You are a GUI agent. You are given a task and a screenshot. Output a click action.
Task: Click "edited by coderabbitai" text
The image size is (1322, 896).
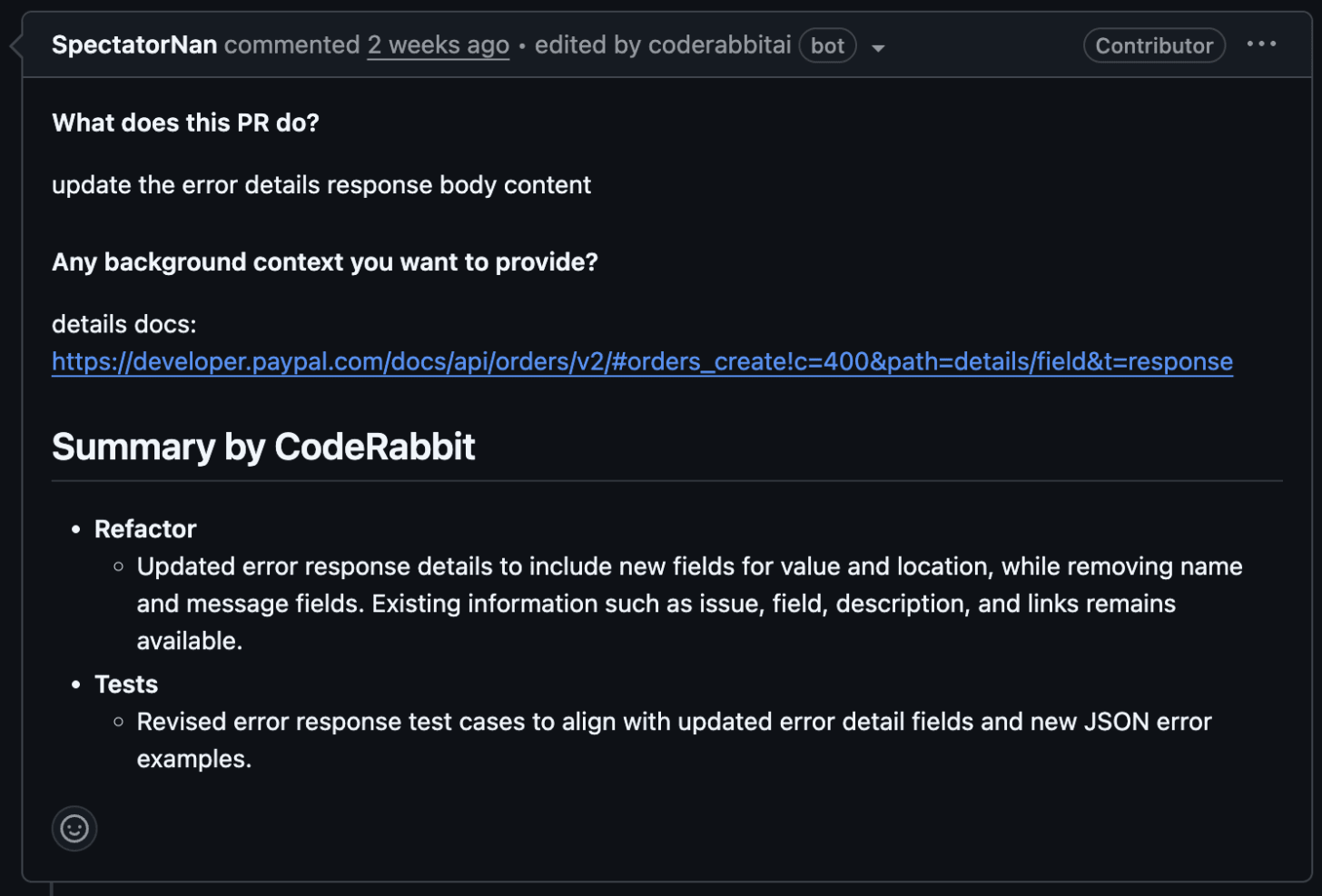[663, 44]
